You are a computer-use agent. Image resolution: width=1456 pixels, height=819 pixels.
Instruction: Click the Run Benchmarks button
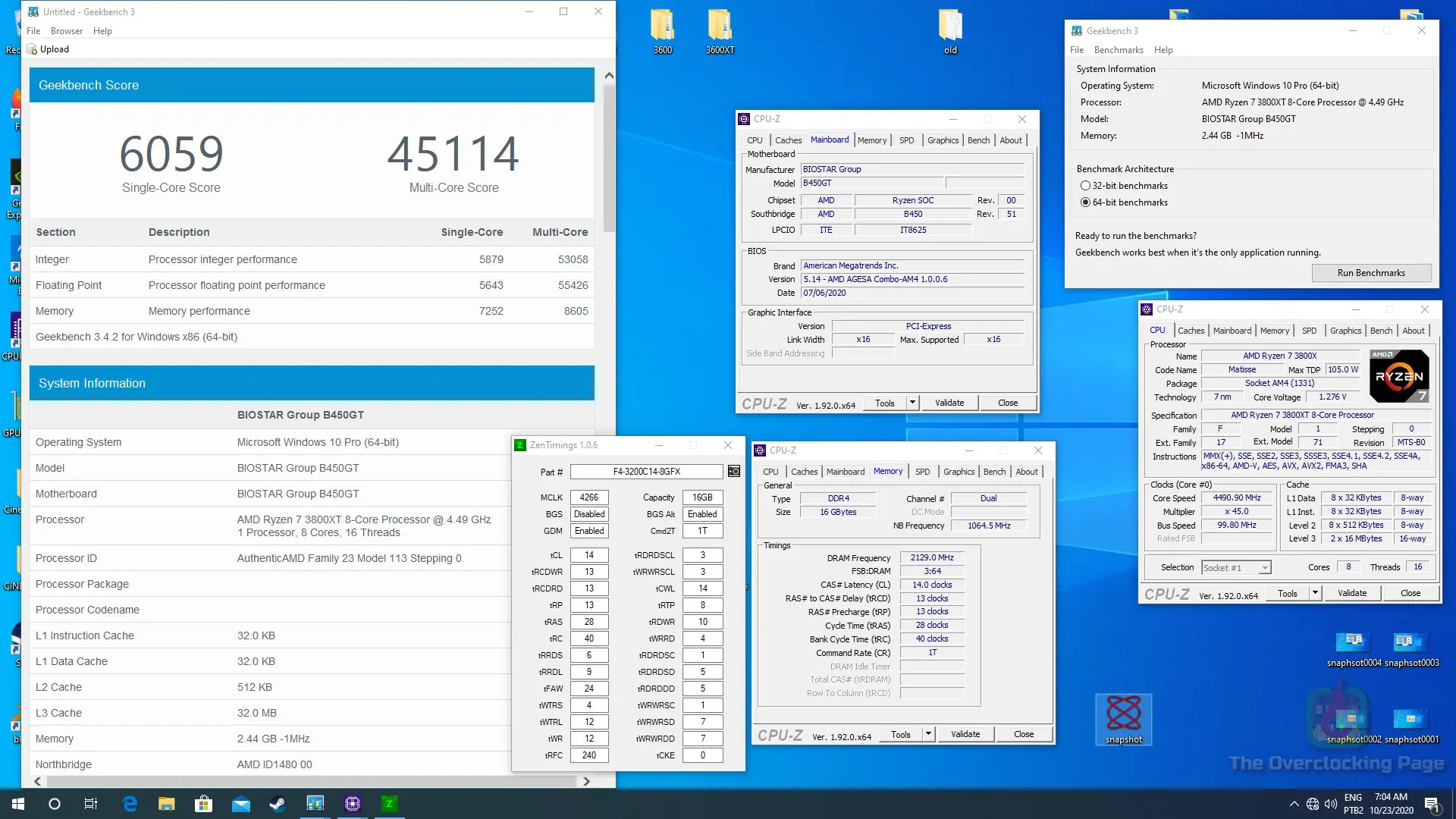point(1371,273)
